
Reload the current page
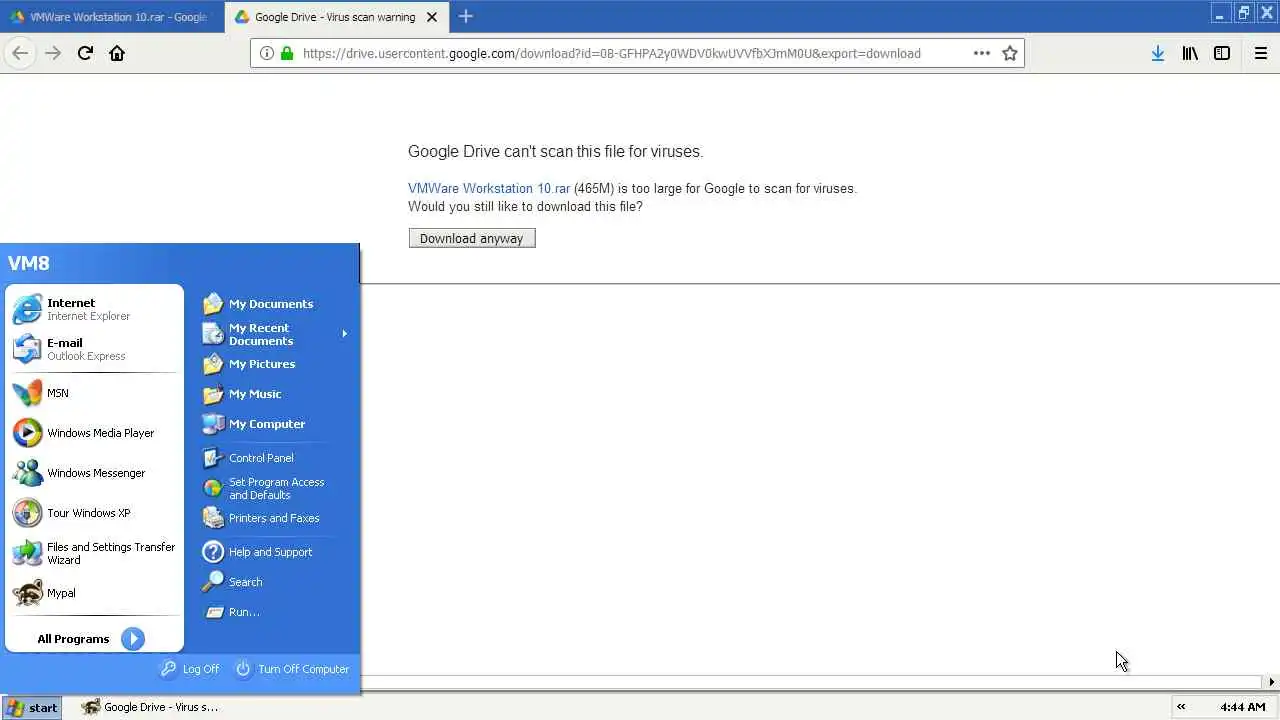(85, 53)
